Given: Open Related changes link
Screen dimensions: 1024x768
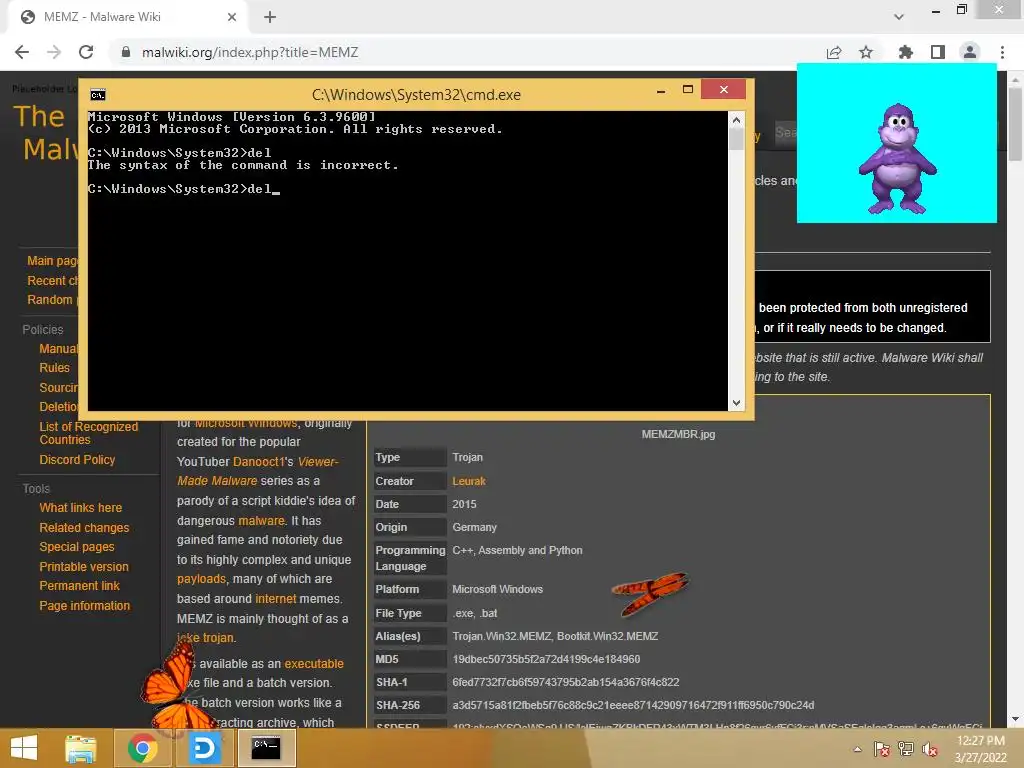Looking at the screenshot, I should click(84, 528).
